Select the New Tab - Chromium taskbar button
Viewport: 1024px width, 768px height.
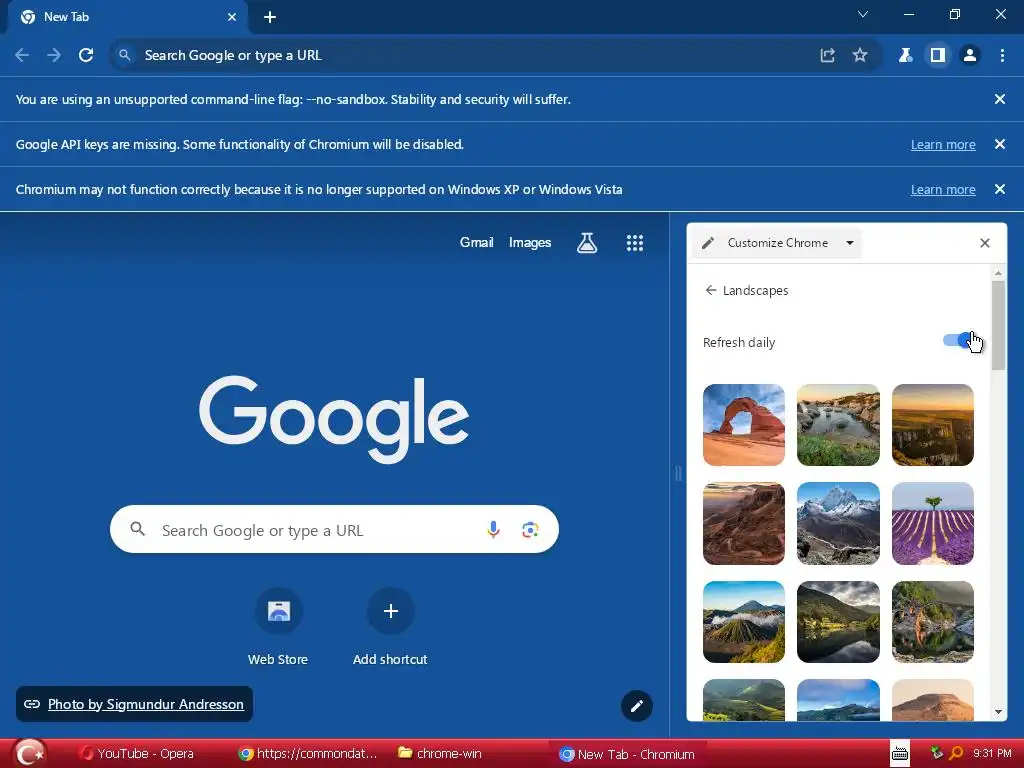[629, 754]
